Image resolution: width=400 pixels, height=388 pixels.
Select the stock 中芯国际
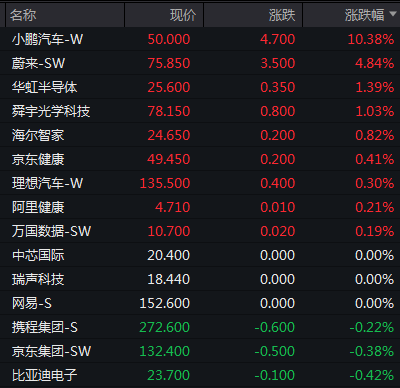click(x=38, y=255)
